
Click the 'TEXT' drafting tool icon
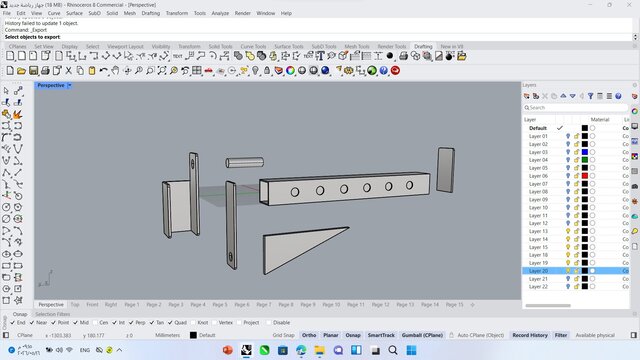click(x=178, y=56)
